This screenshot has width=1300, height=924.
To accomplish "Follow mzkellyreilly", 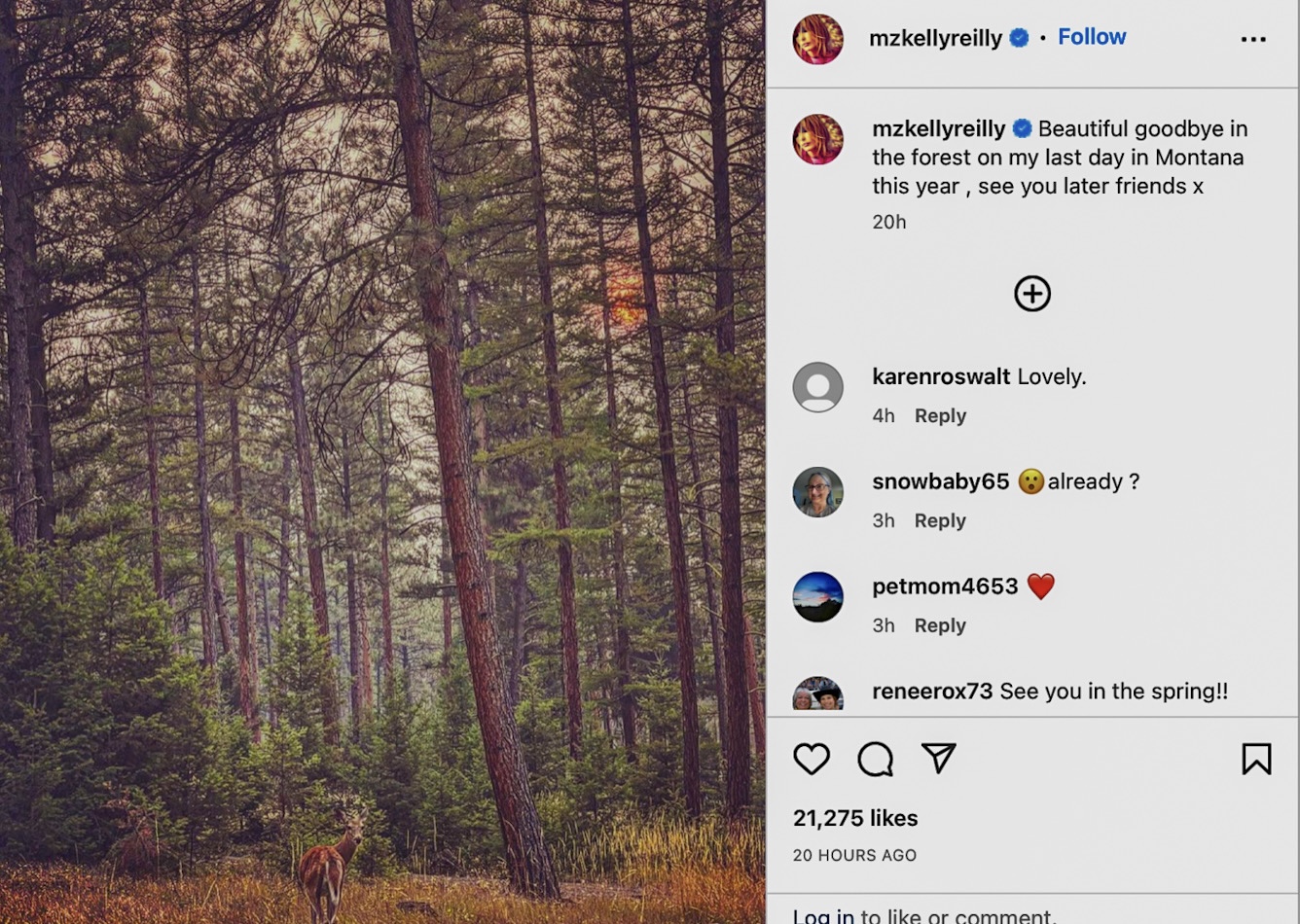I will [x=1092, y=36].
